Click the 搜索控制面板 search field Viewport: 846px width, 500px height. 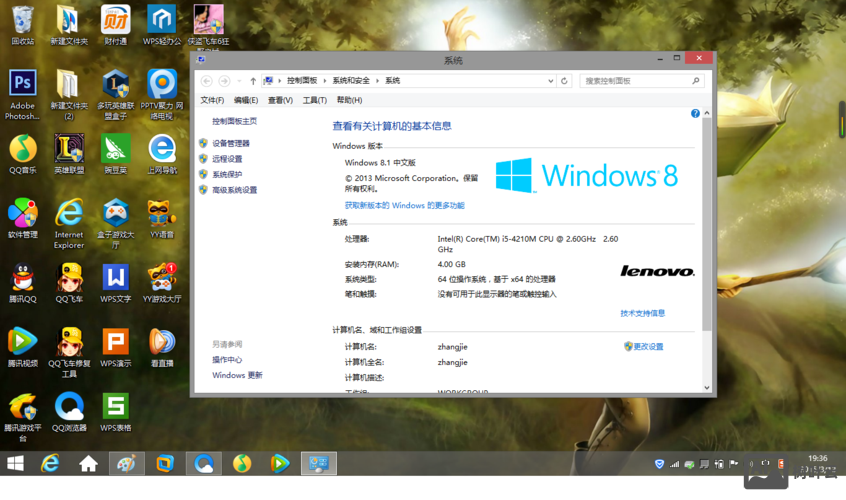[x=642, y=81]
